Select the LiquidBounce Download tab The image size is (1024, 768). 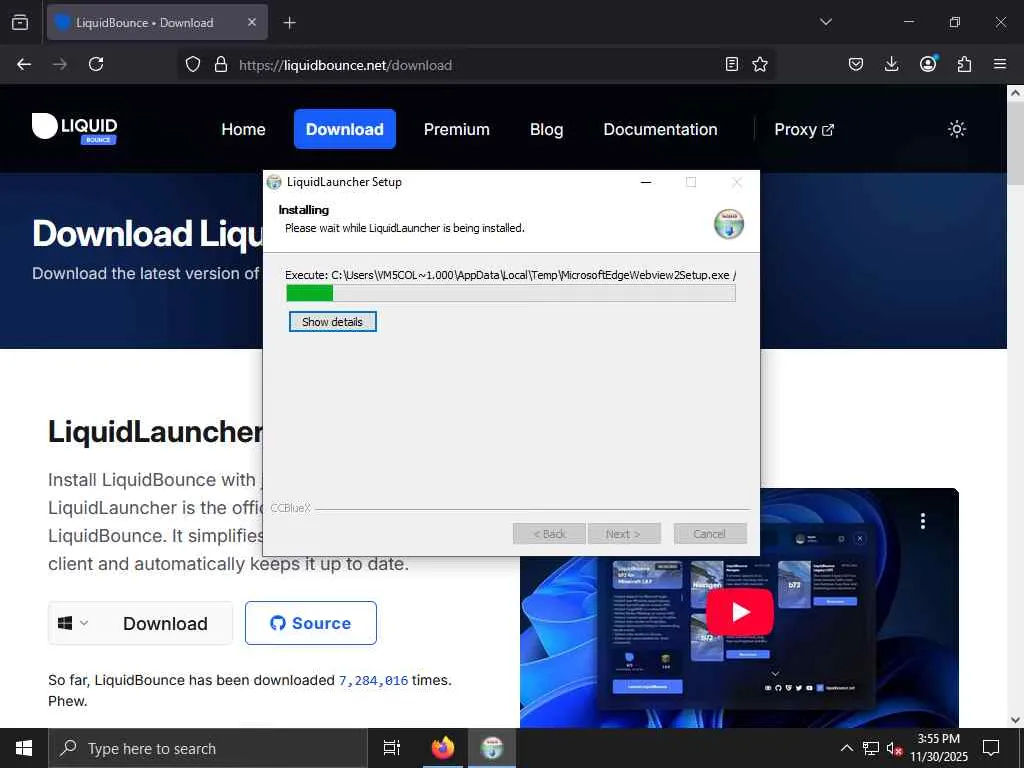pos(157,22)
